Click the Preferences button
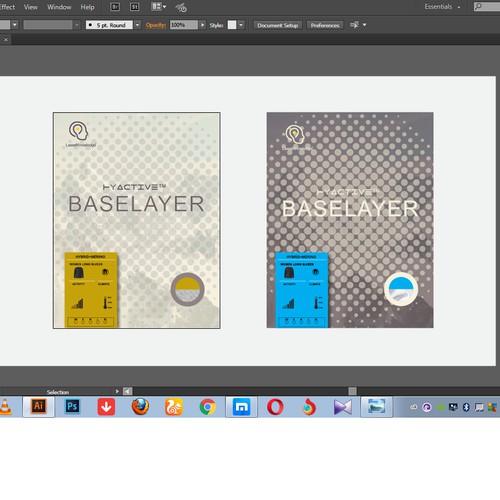 pos(325,25)
